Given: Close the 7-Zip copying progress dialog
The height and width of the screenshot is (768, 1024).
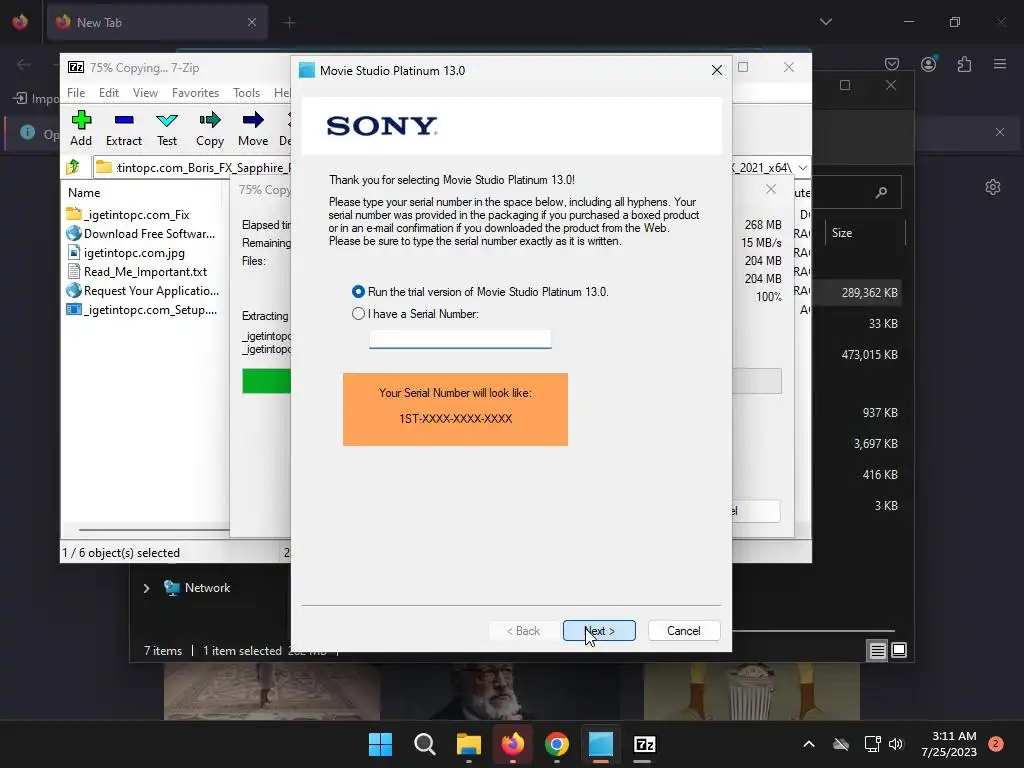Looking at the screenshot, I should click(x=771, y=189).
